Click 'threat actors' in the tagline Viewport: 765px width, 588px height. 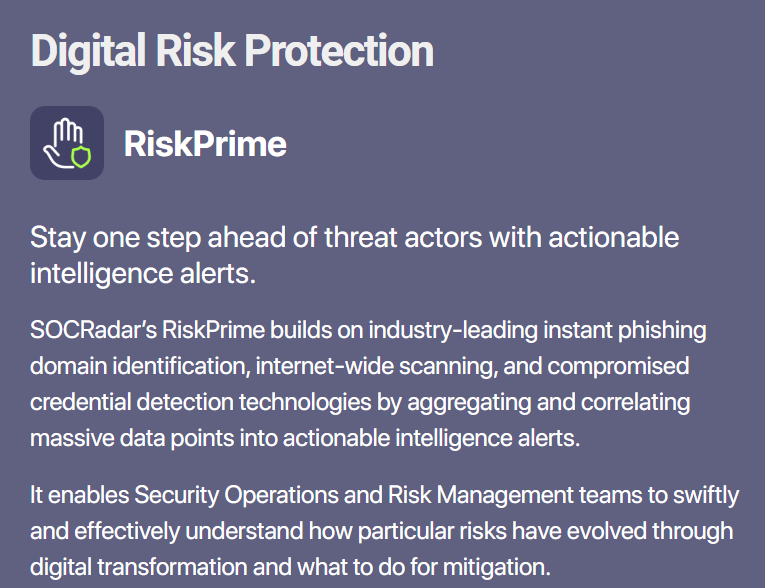coord(403,238)
